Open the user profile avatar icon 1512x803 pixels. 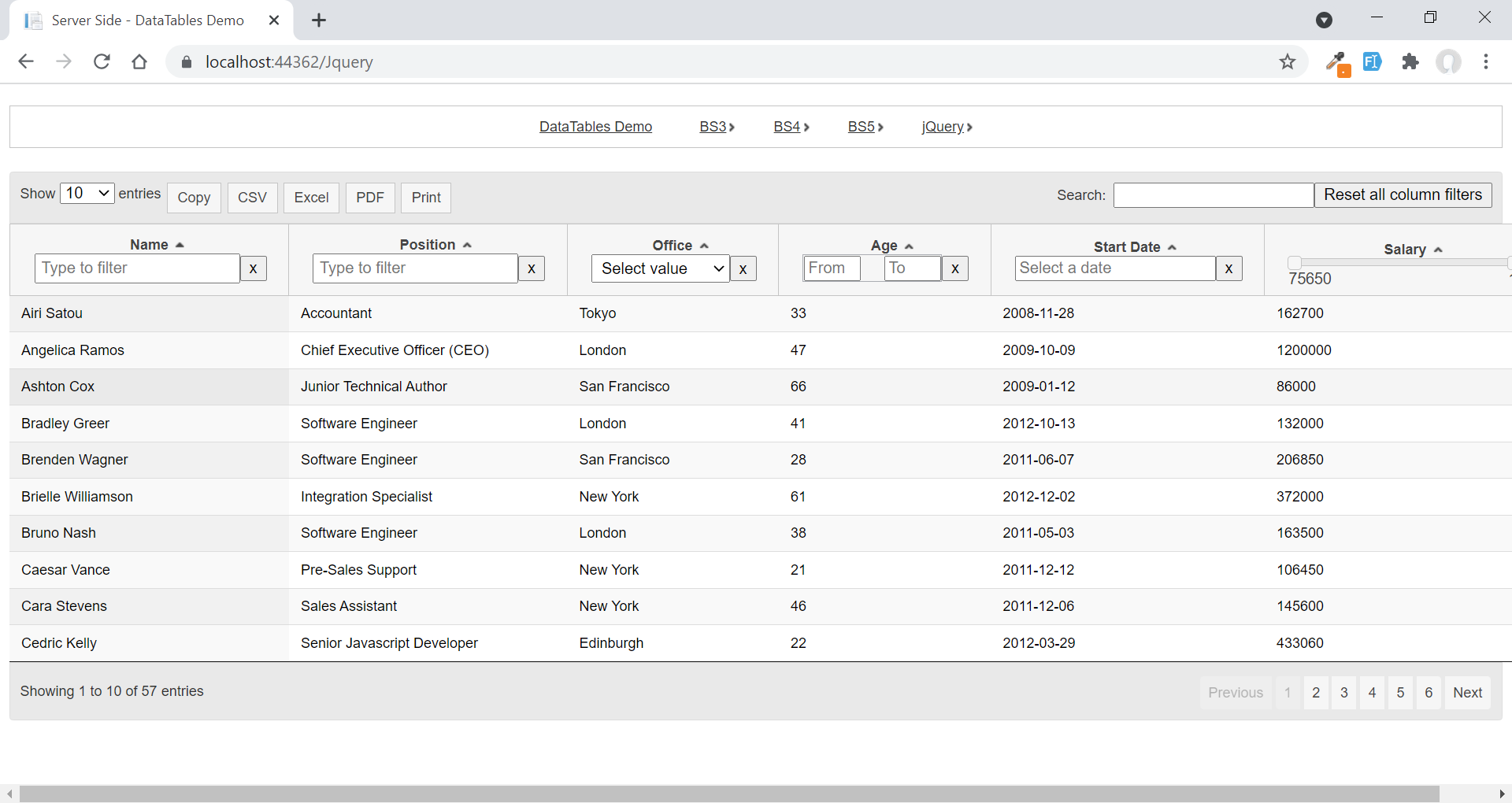click(1448, 61)
